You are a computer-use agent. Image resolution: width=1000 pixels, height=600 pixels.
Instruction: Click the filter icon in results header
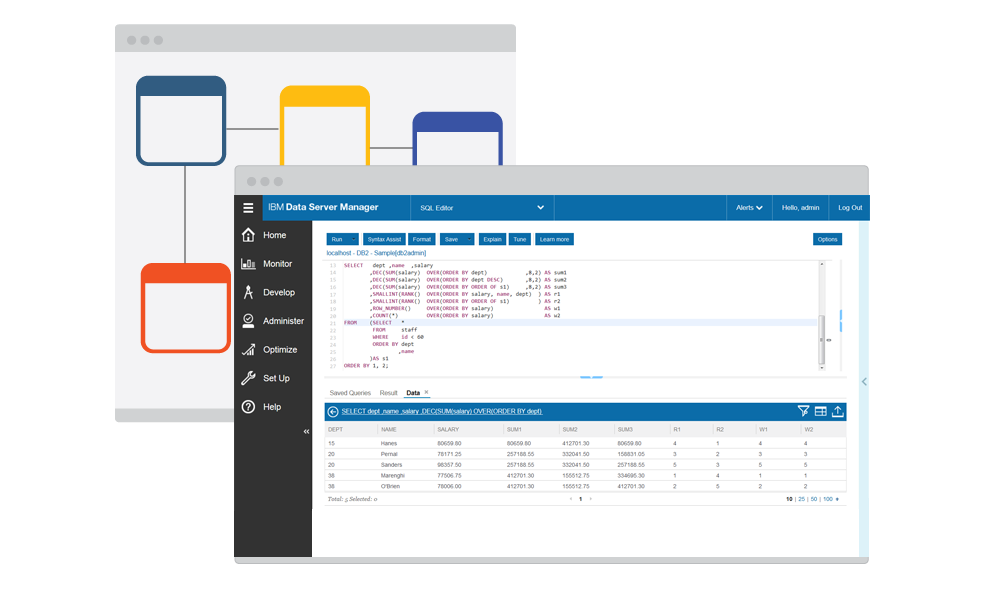[x=804, y=411]
